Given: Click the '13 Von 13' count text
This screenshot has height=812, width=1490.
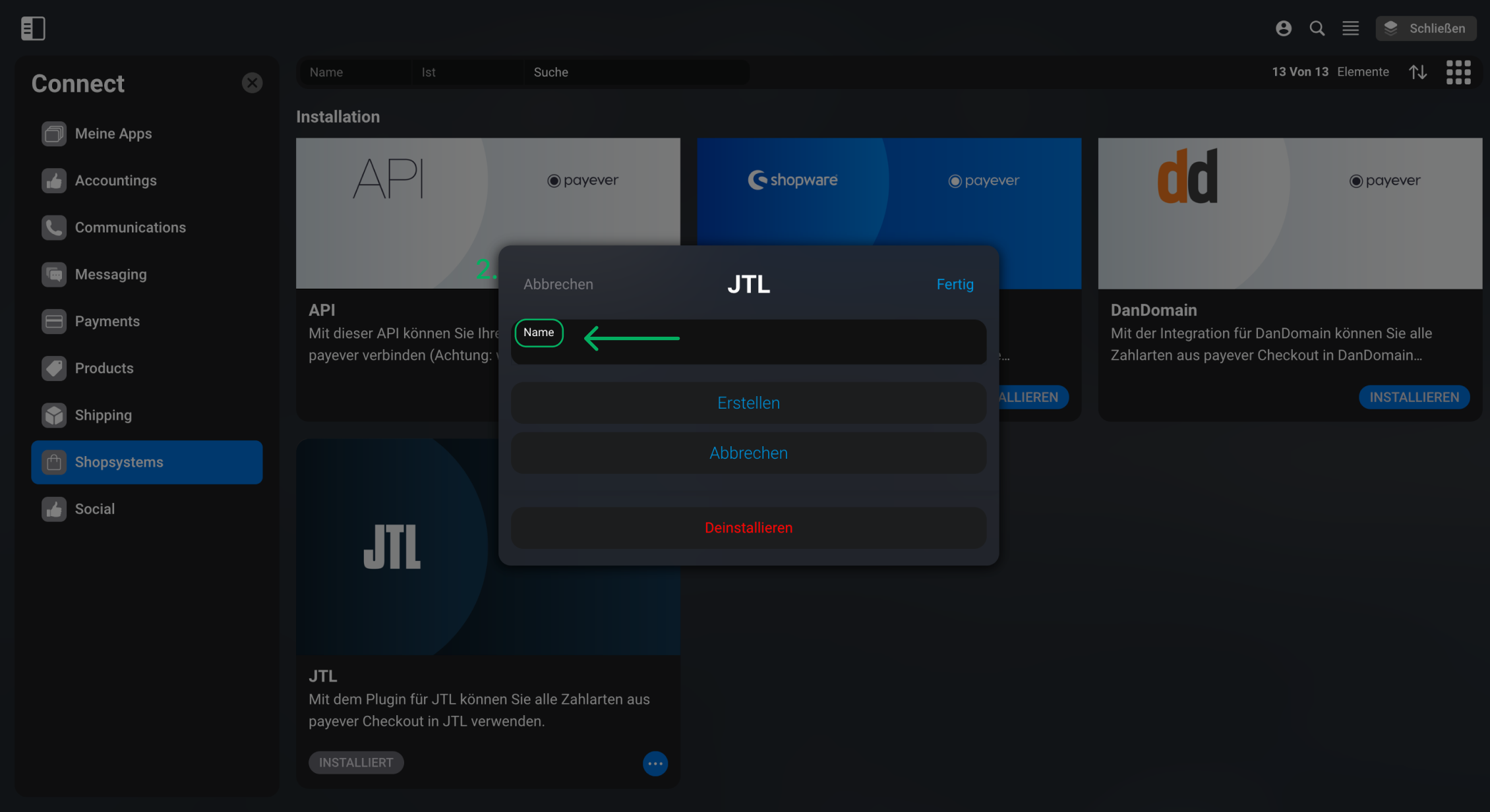Looking at the screenshot, I should pyautogui.click(x=1299, y=72).
